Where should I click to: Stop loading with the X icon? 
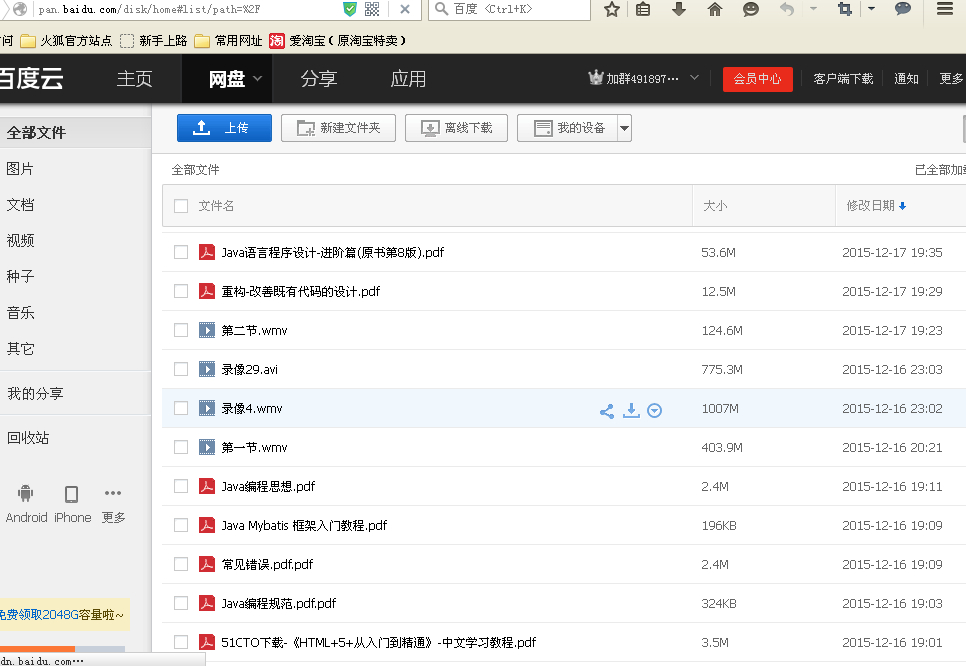(x=405, y=9)
